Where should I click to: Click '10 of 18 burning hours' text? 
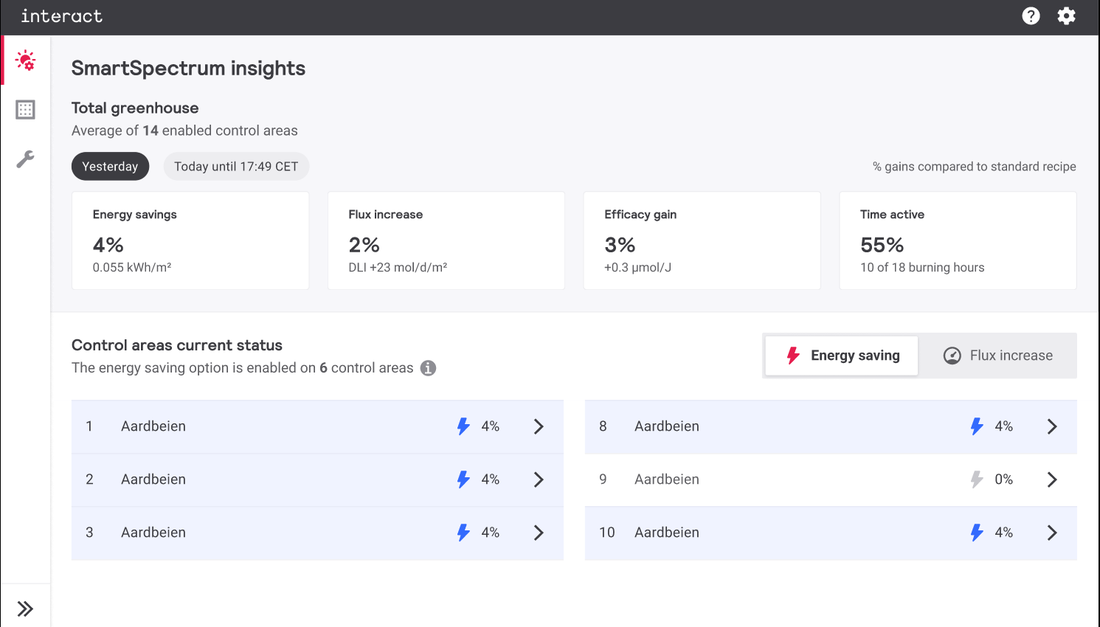[x=922, y=268]
